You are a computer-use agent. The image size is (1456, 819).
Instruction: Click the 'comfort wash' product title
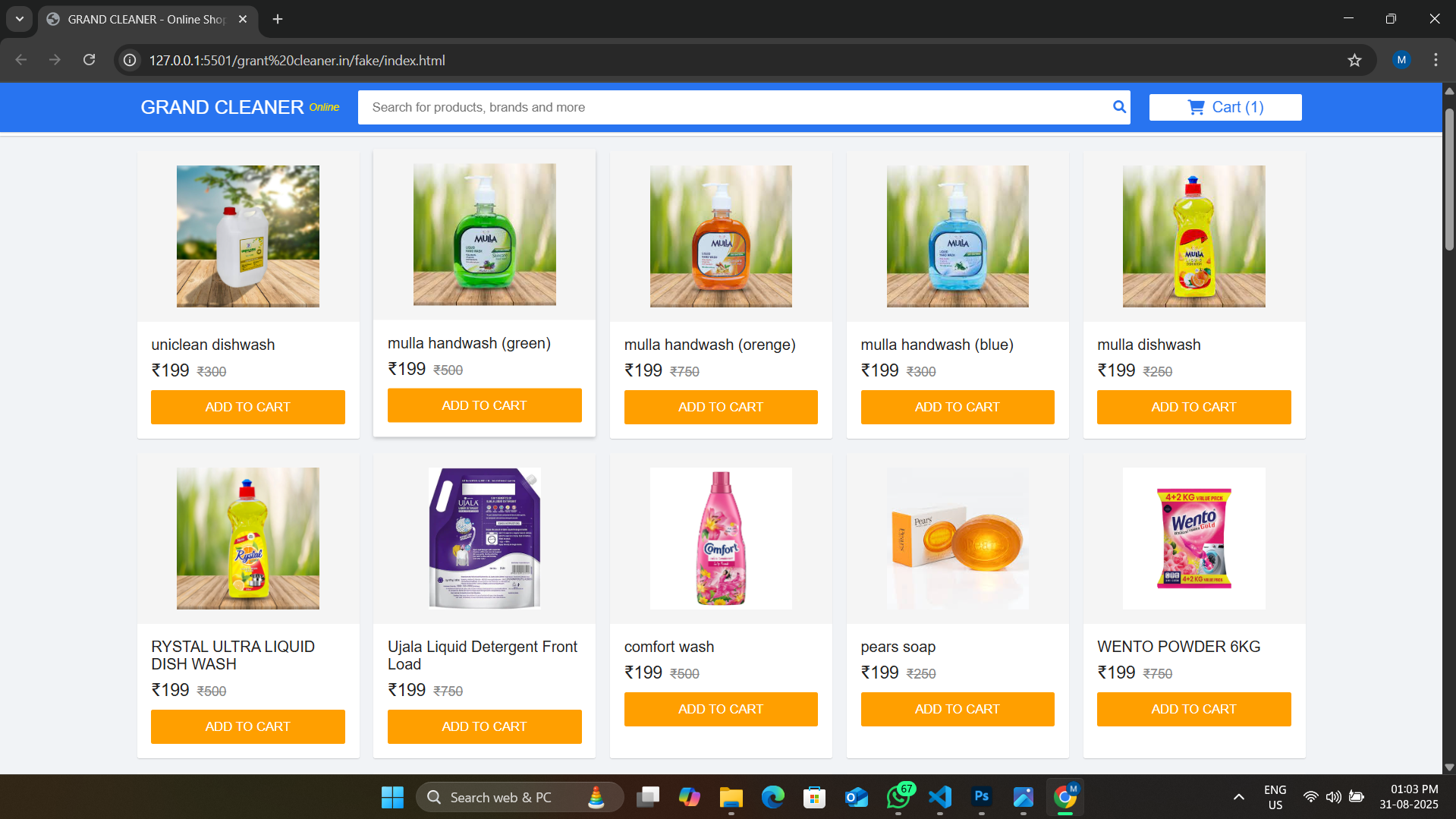pyautogui.click(x=669, y=647)
